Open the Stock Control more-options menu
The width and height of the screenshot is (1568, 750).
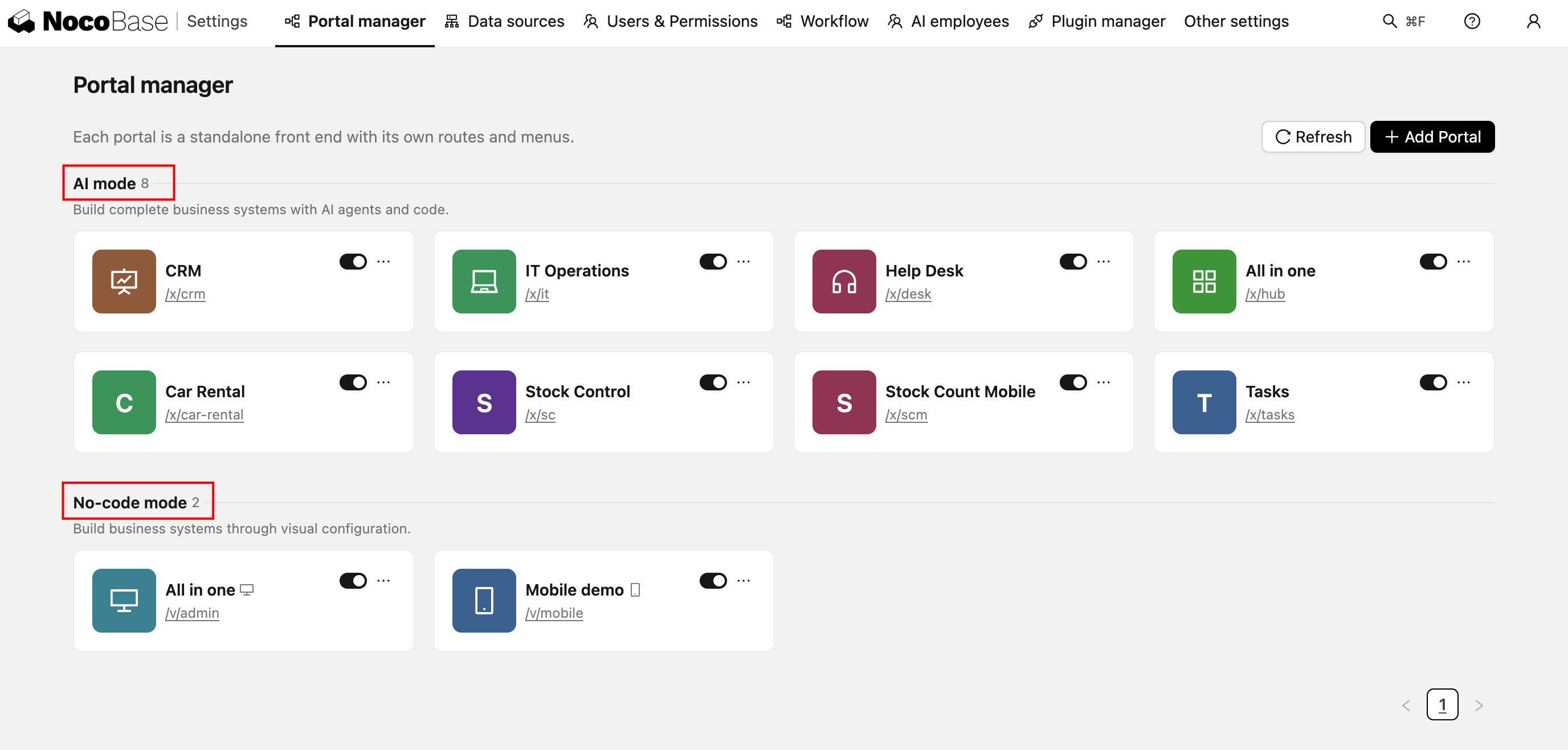pos(743,382)
